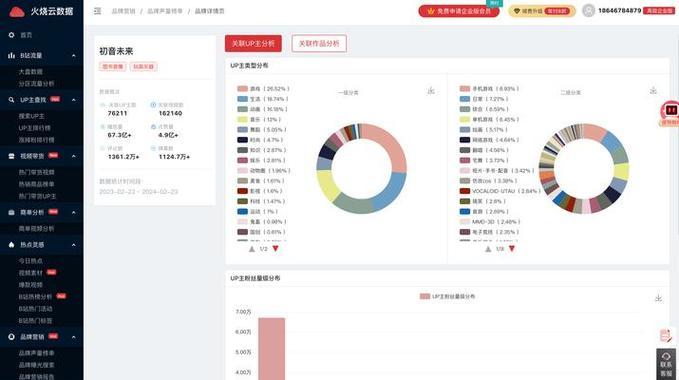Go to previous legend page in 二级分类 chart

[x=488, y=249]
